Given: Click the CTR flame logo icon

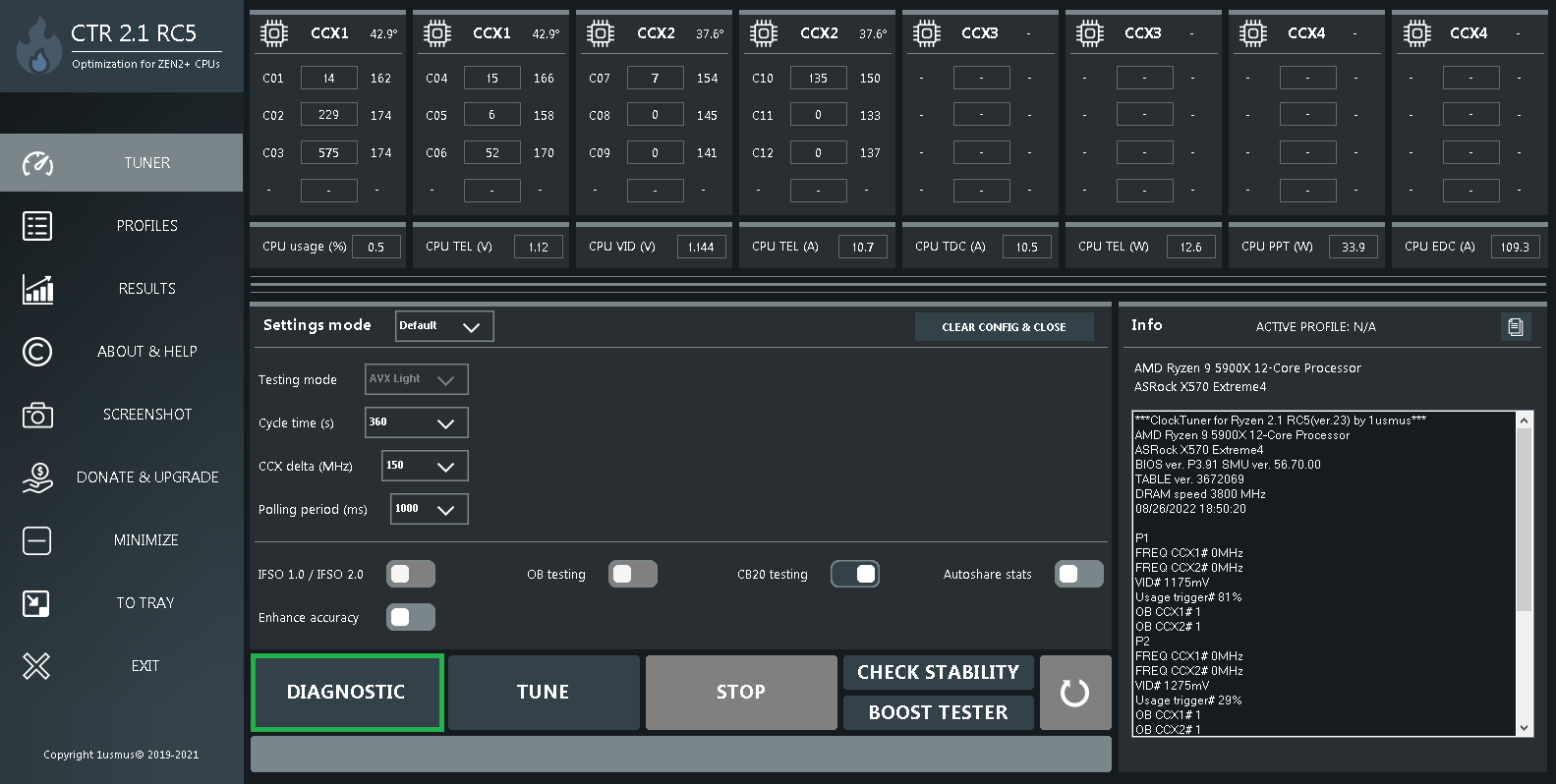Looking at the screenshot, I should [x=39, y=45].
